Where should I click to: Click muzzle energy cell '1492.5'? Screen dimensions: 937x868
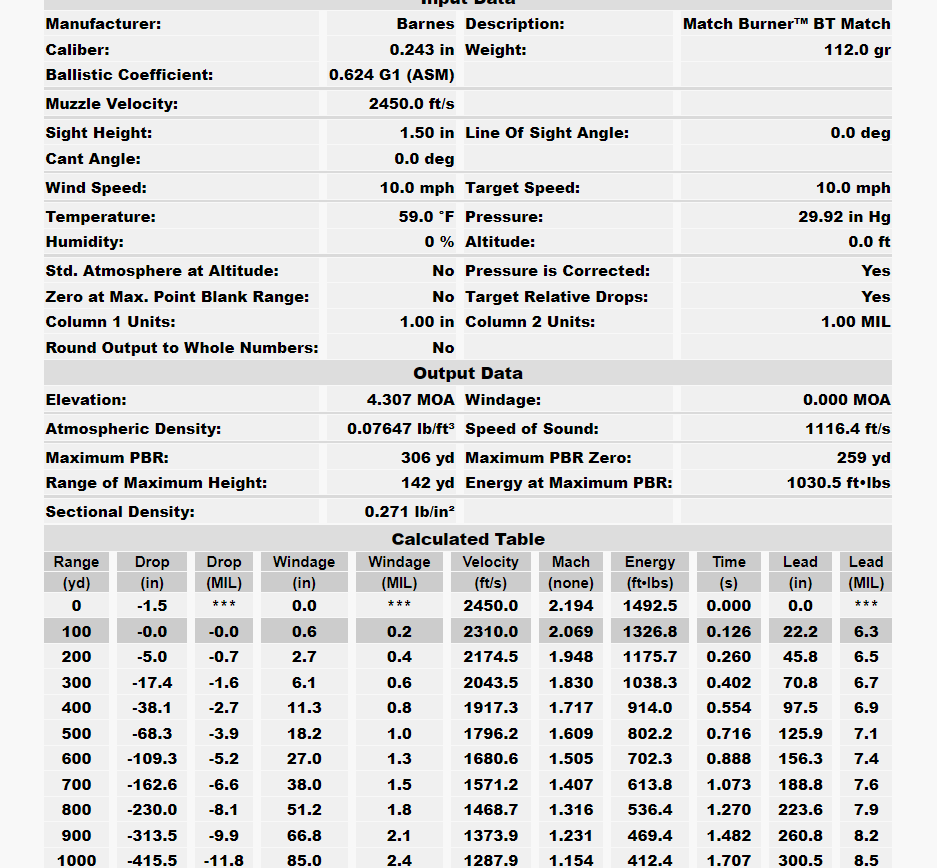coord(650,606)
